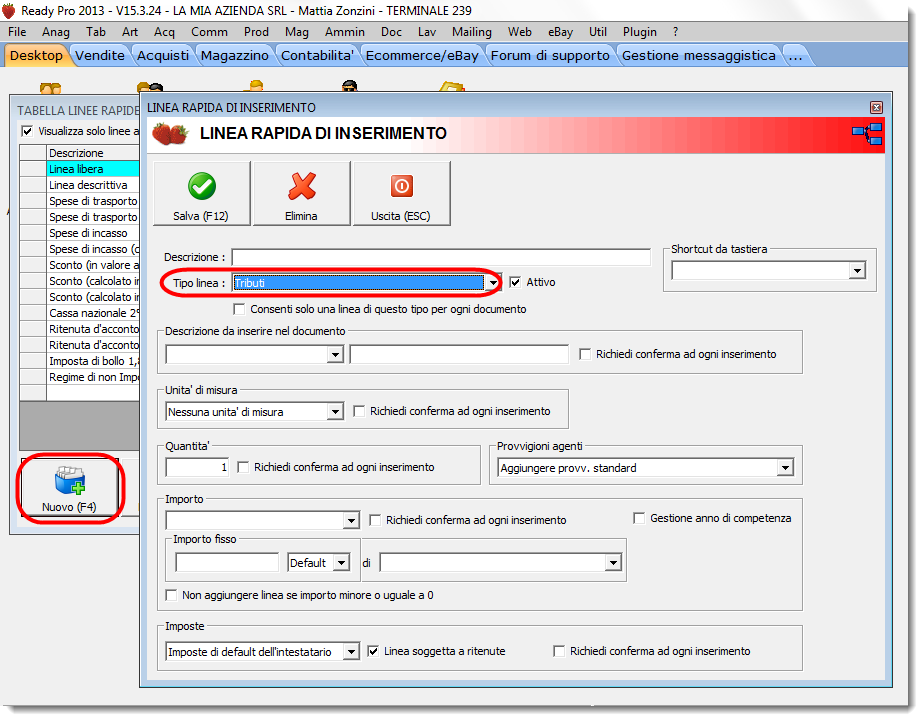This screenshot has width=923, height=721.
Task: Open the Provvigioni agenti dropdown
Action: (x=785, y=468)
